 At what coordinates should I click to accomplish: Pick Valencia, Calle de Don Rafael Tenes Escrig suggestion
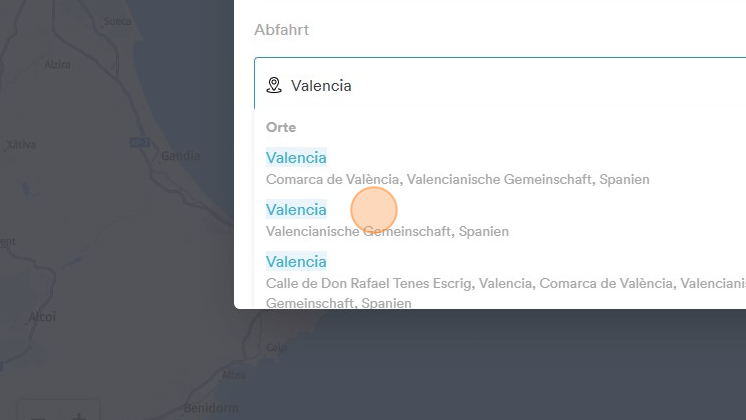pos(296,262)
